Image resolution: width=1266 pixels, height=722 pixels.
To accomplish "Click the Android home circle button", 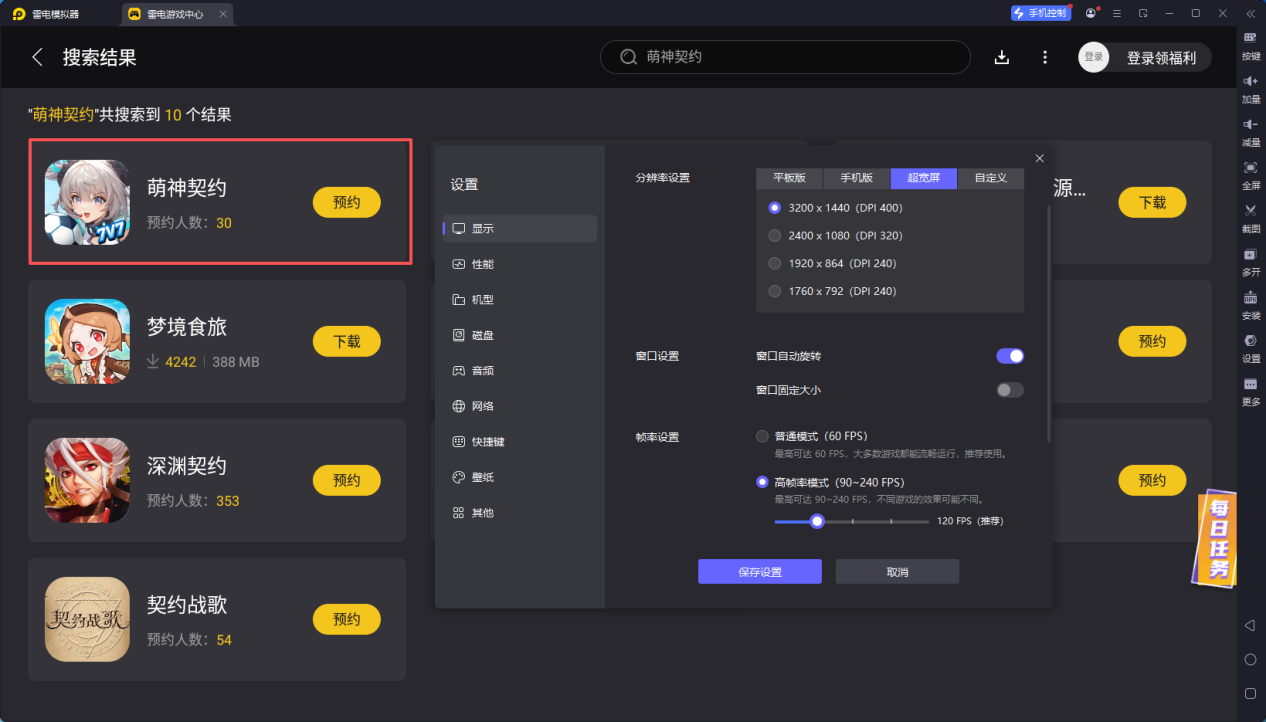I will [x=1250, y=659].
